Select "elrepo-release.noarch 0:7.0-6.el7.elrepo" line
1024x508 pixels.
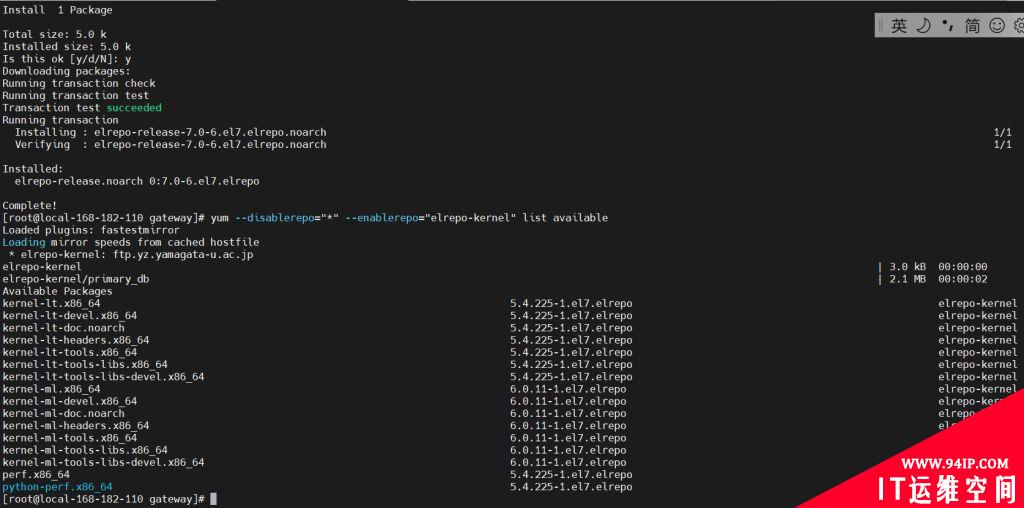click(137, 181)
